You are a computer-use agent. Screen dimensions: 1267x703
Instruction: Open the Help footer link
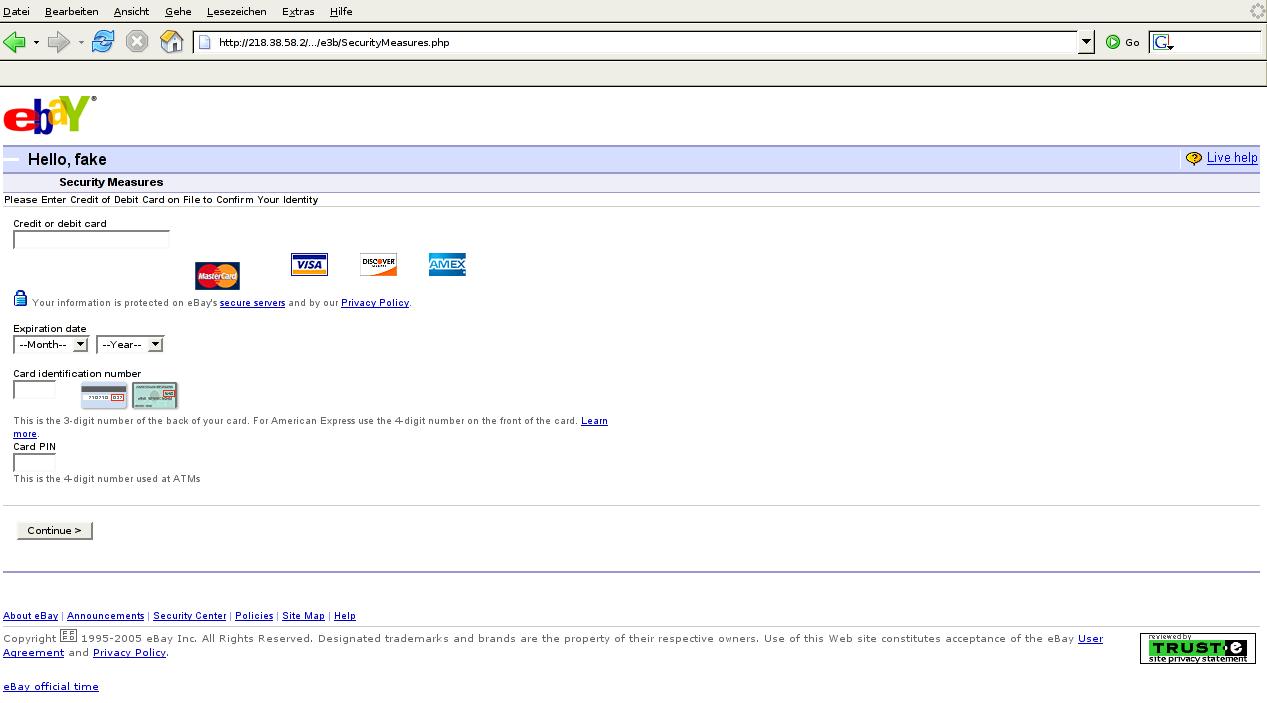click(345, 616)
